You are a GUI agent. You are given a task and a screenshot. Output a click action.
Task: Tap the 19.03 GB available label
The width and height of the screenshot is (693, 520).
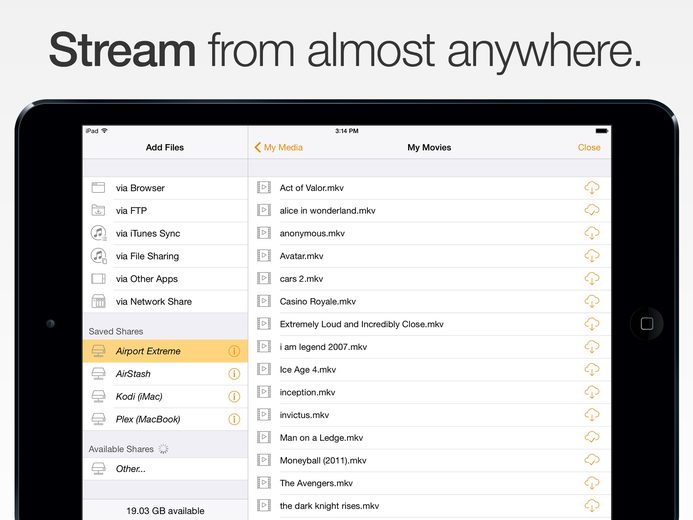click(165, 511)
